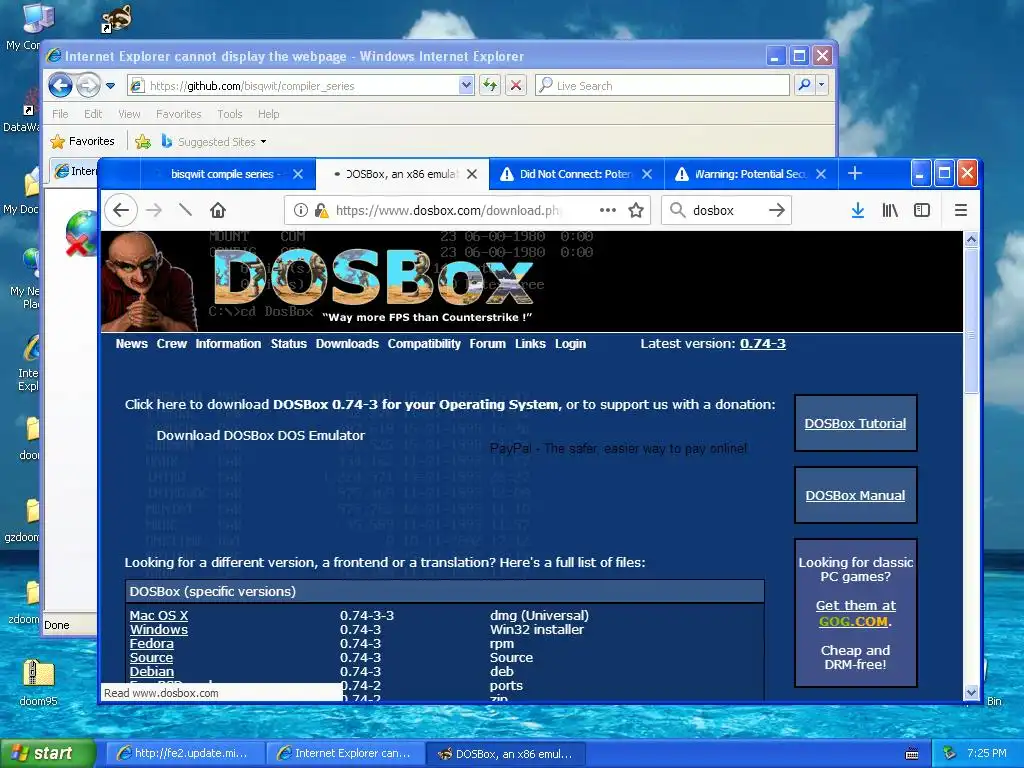Click the Favorites star button in IE

click(83, 141)
